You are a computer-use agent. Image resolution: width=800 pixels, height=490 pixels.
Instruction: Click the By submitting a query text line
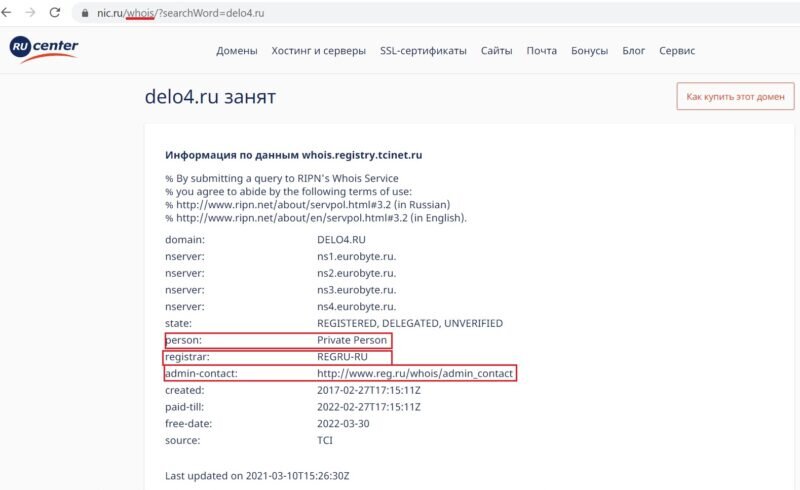pos(282,178)
